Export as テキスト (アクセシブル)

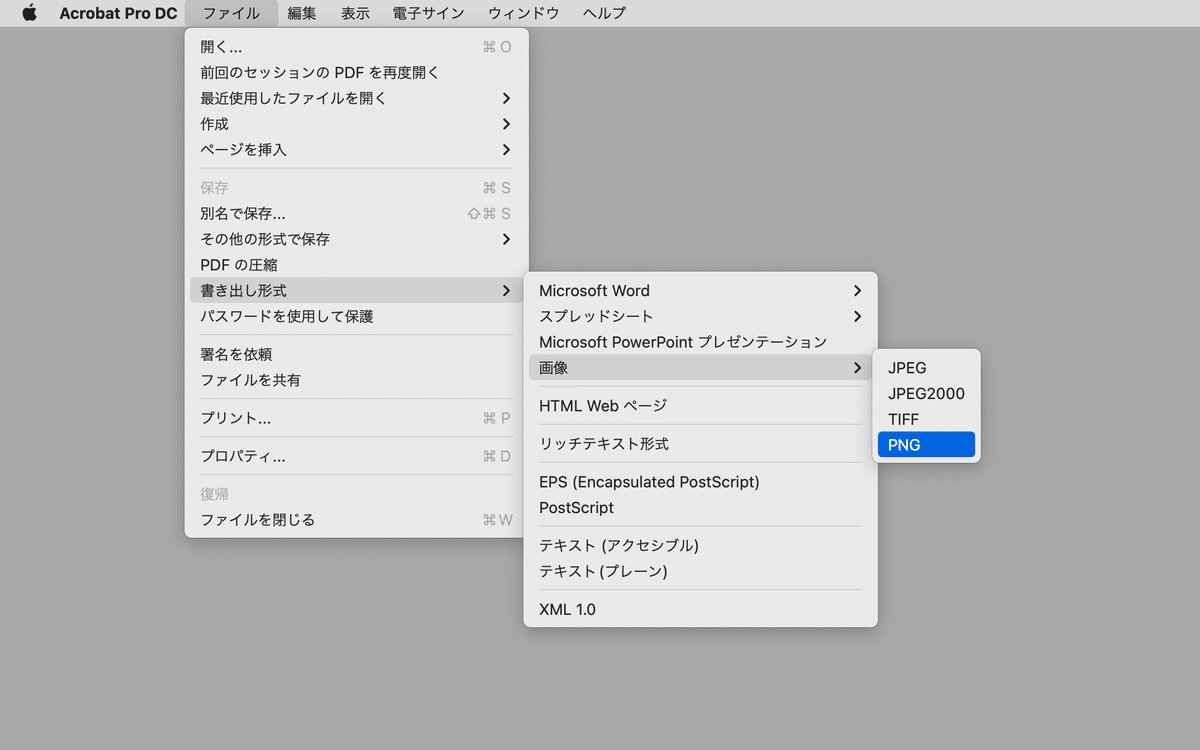(700, 546)
